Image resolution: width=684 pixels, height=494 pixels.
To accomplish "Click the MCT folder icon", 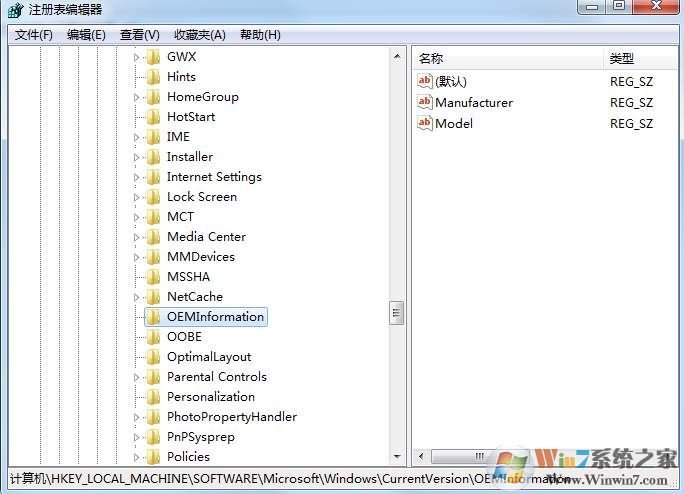I will click(x=154, y=217).
